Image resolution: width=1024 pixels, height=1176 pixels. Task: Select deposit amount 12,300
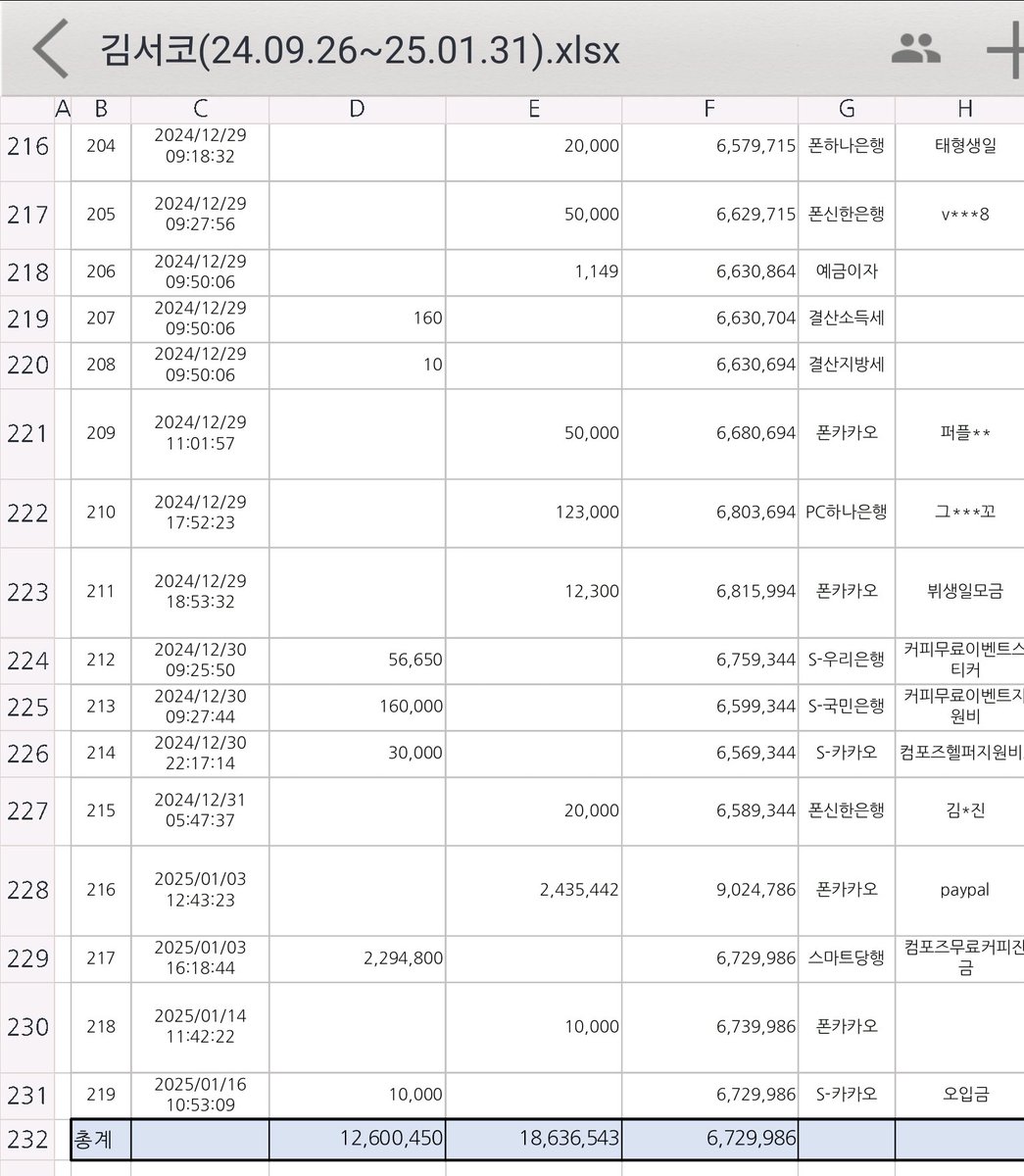click(533, 592)
